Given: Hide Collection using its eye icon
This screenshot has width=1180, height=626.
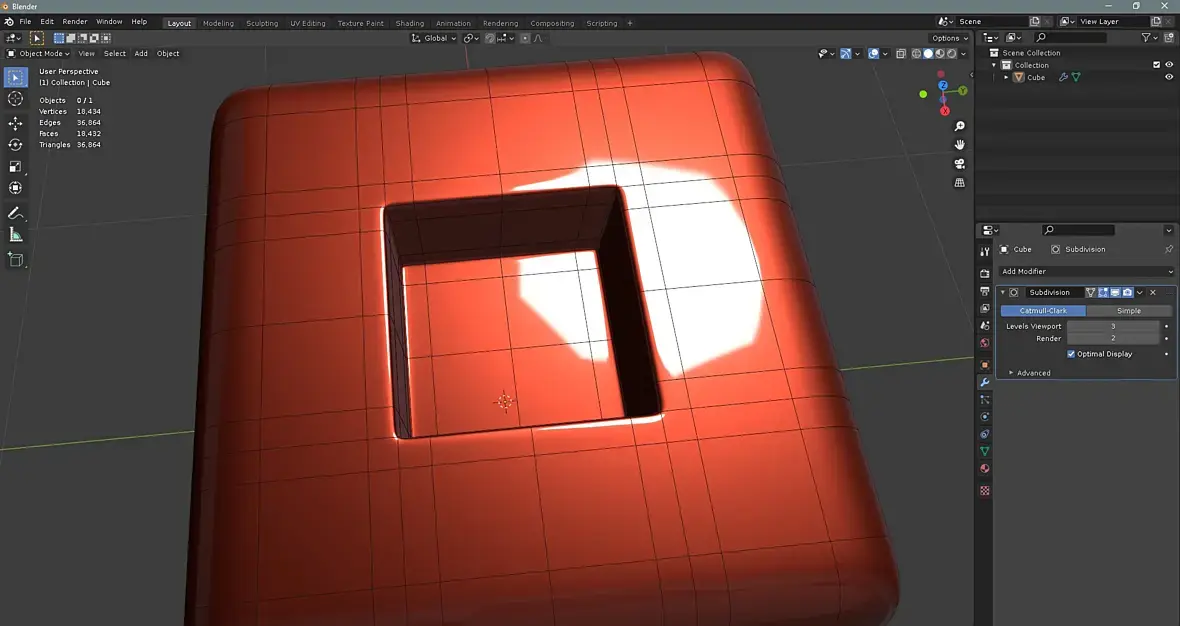Looking at the screenshot, I should point(1168,65).
